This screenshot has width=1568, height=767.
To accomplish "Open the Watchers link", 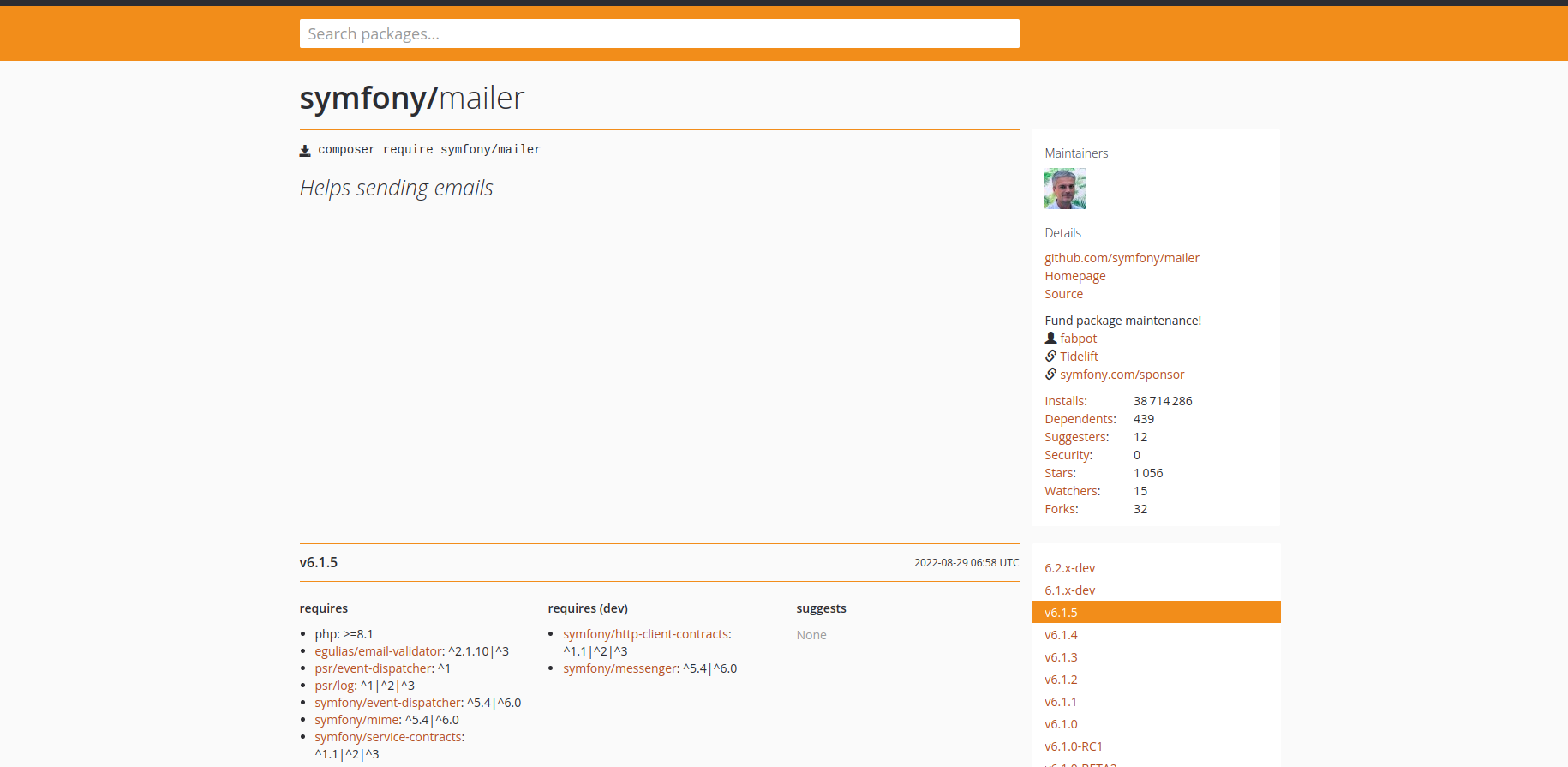I will (x=1072, y=491).
